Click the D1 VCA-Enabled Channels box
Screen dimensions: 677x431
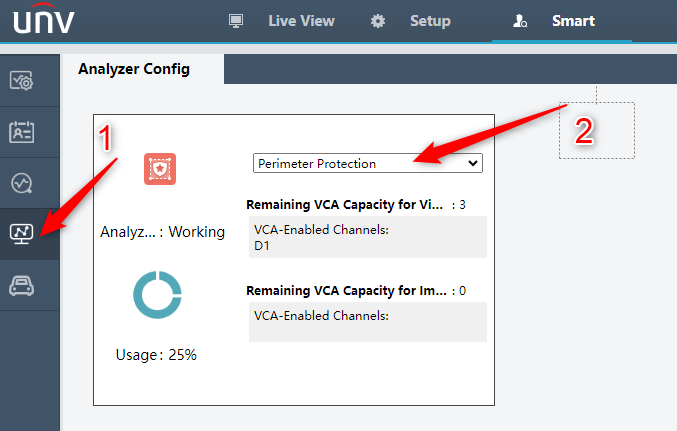pyautogui.click(x=368, y=237)
